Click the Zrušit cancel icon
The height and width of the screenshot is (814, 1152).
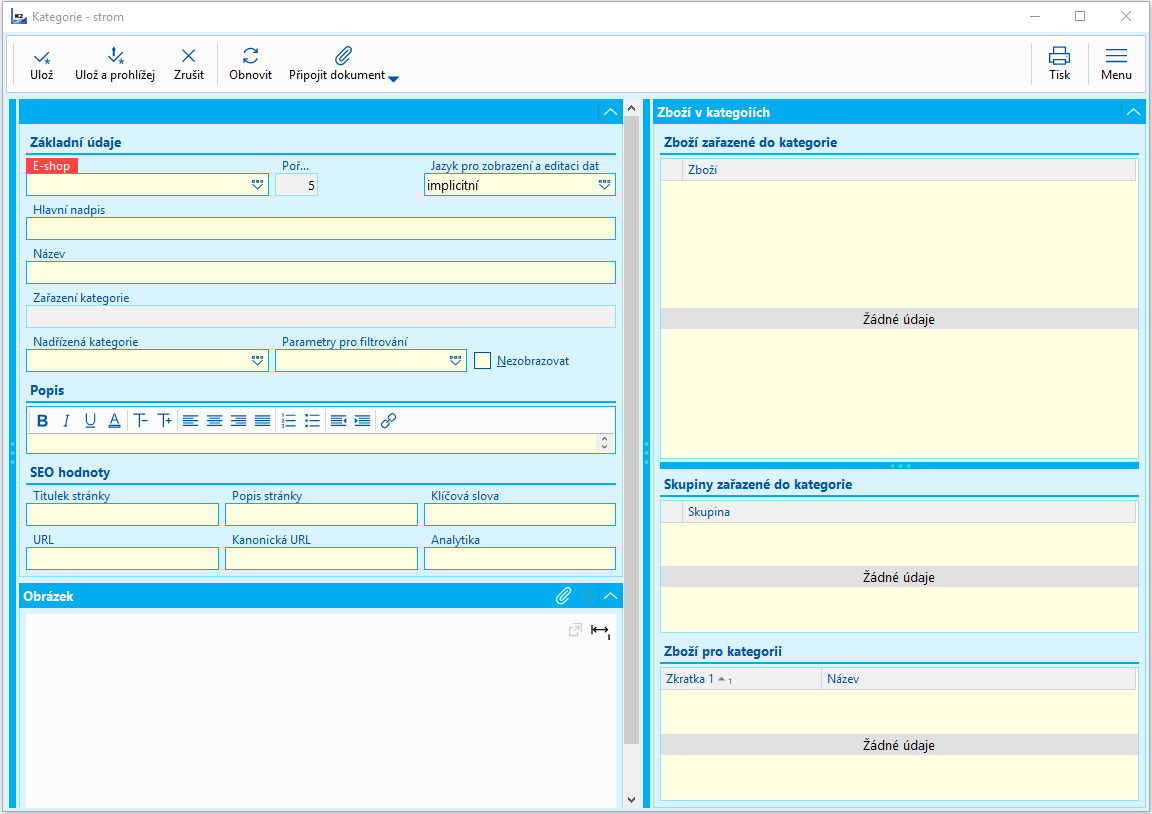[x=188, y=57]
